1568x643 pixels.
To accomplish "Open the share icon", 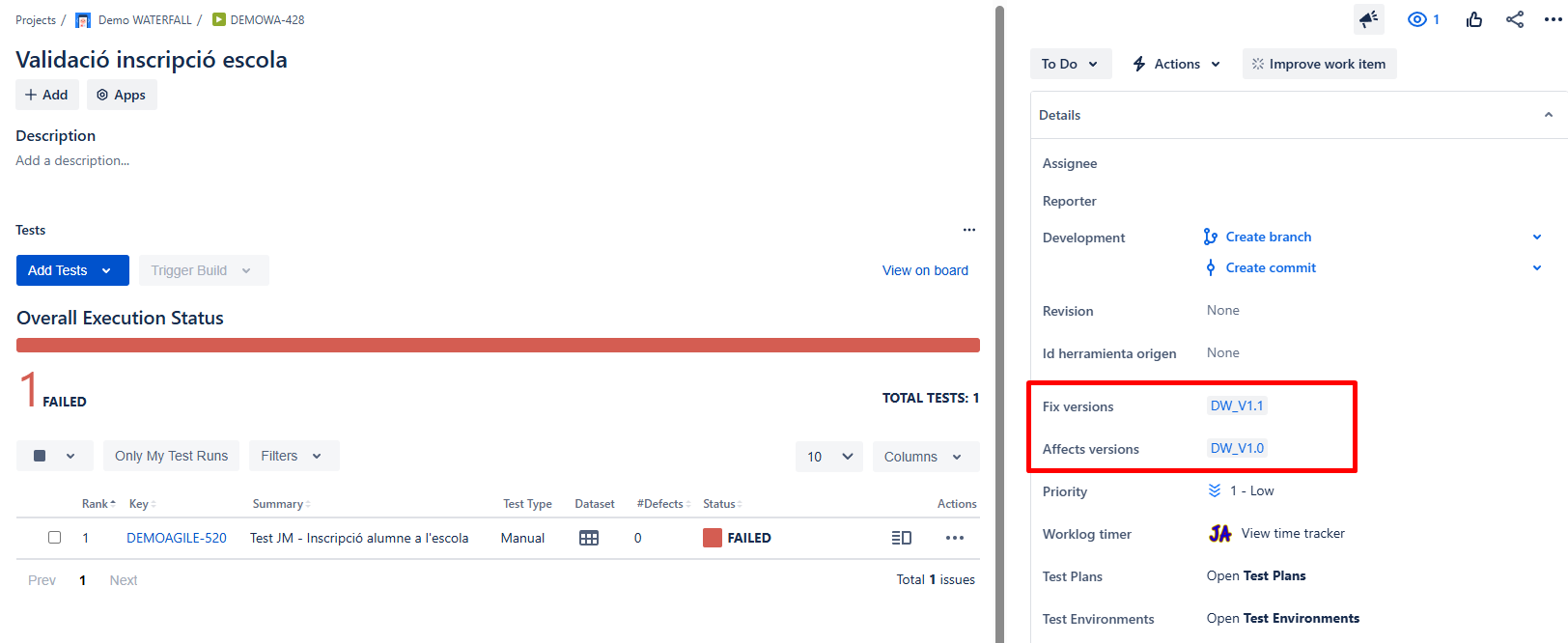I will [x=1515, y=19].
